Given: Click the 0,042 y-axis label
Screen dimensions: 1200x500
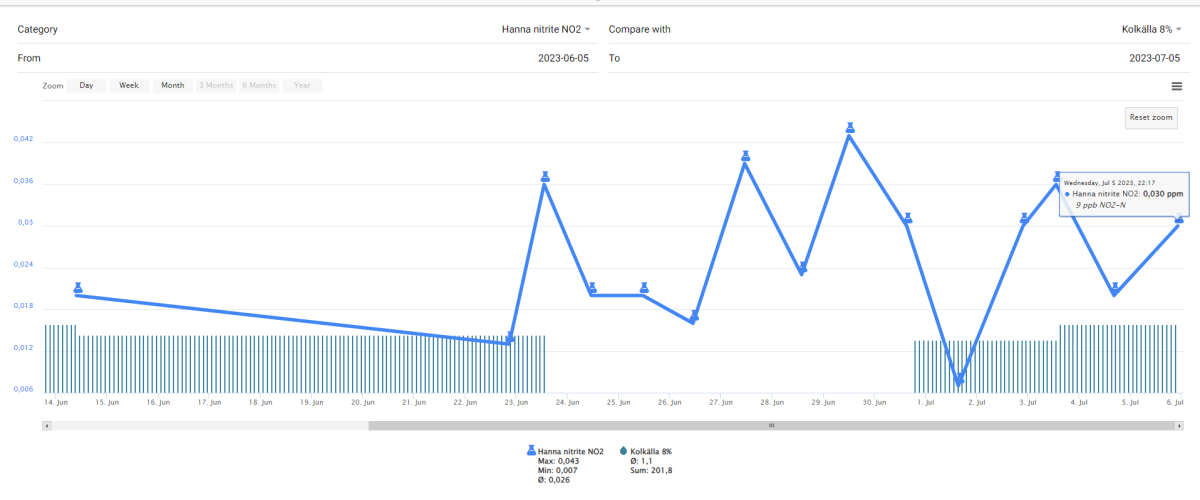Looking at the screenshot, I should 23,139.
